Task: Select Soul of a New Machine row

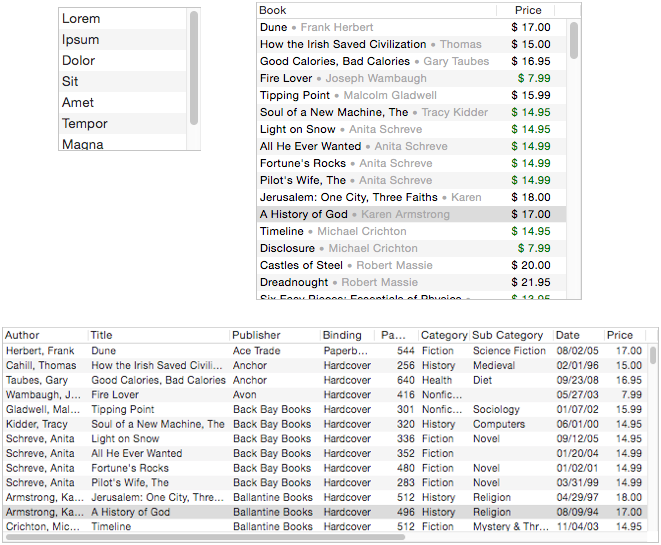Action: 411,112
